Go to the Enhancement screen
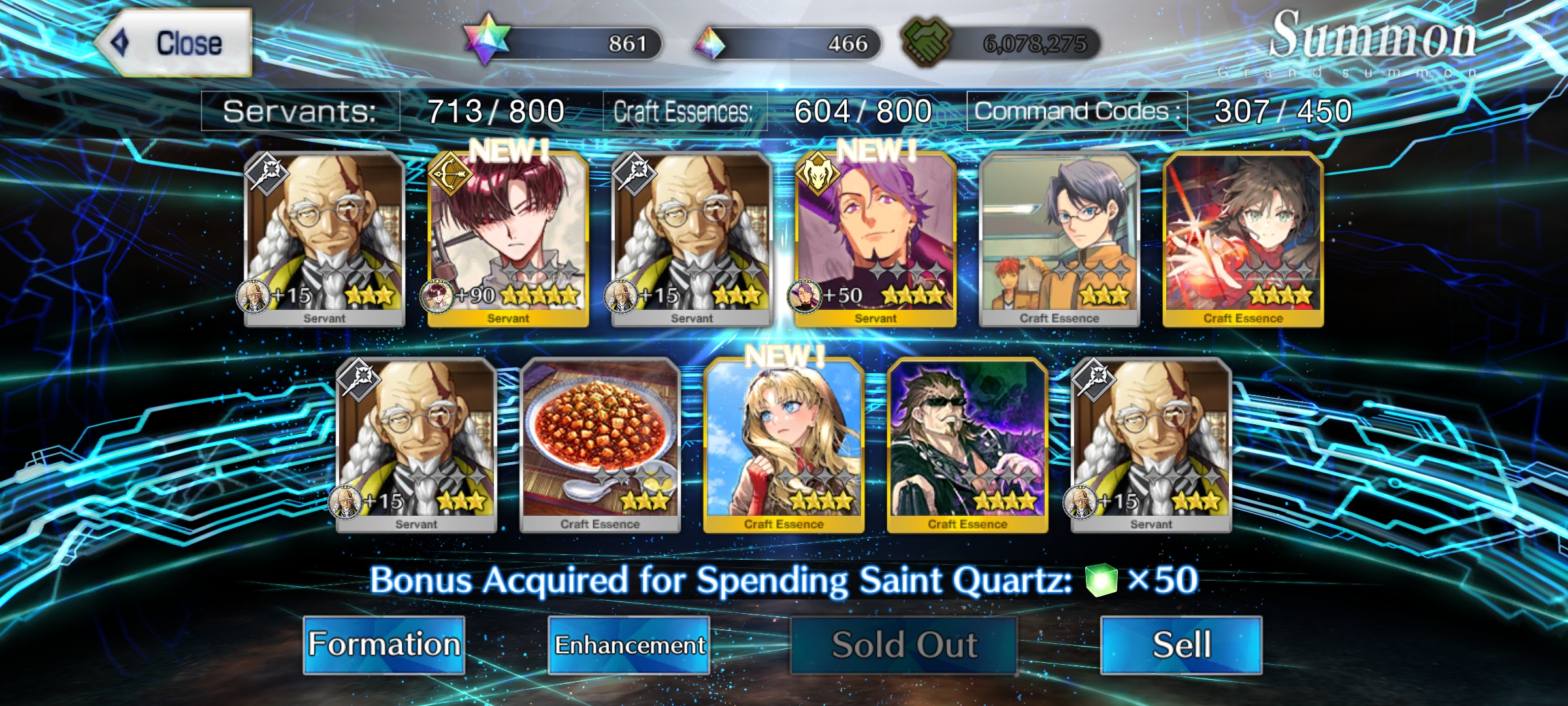Viewport: 1568px width, 706px height. [629, 645]
